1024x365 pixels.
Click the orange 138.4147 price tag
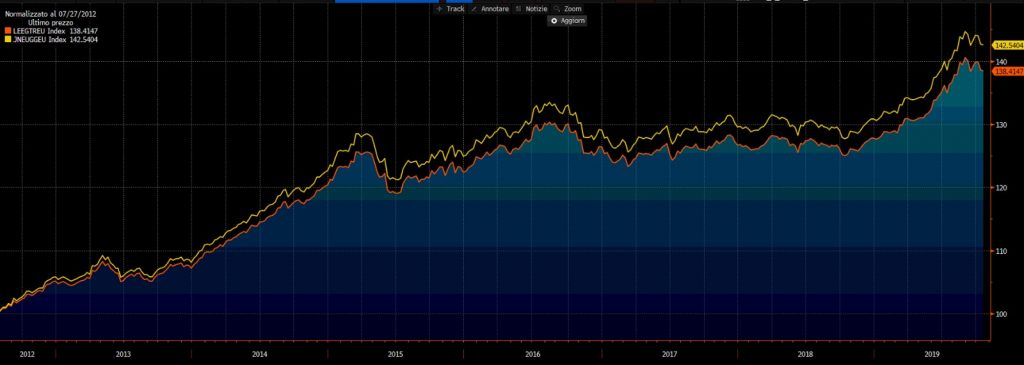[x=1008, y=72]
